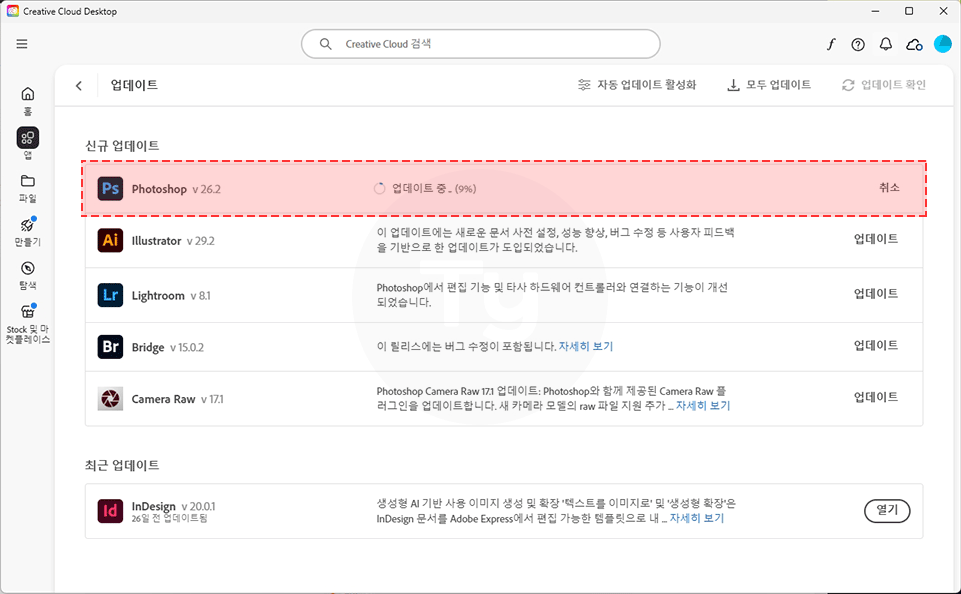Click the Bridge app icon
This screenshot has height=594, width=961.
pos(110,347)
